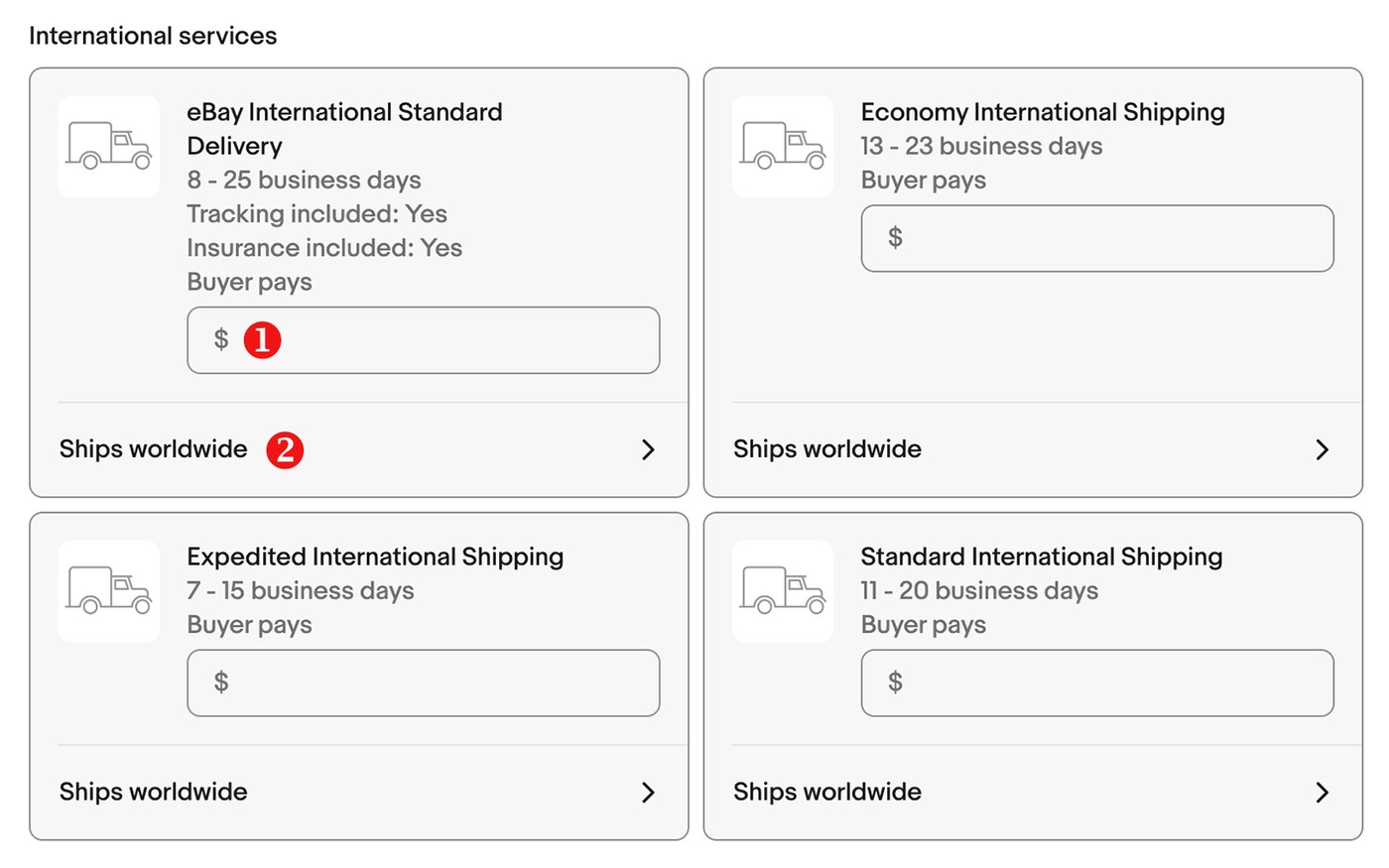Open Ships worldwide text in Standard Shipping card
The height and width of the screenshot is (868, 1389).
(x=827, y=792)
